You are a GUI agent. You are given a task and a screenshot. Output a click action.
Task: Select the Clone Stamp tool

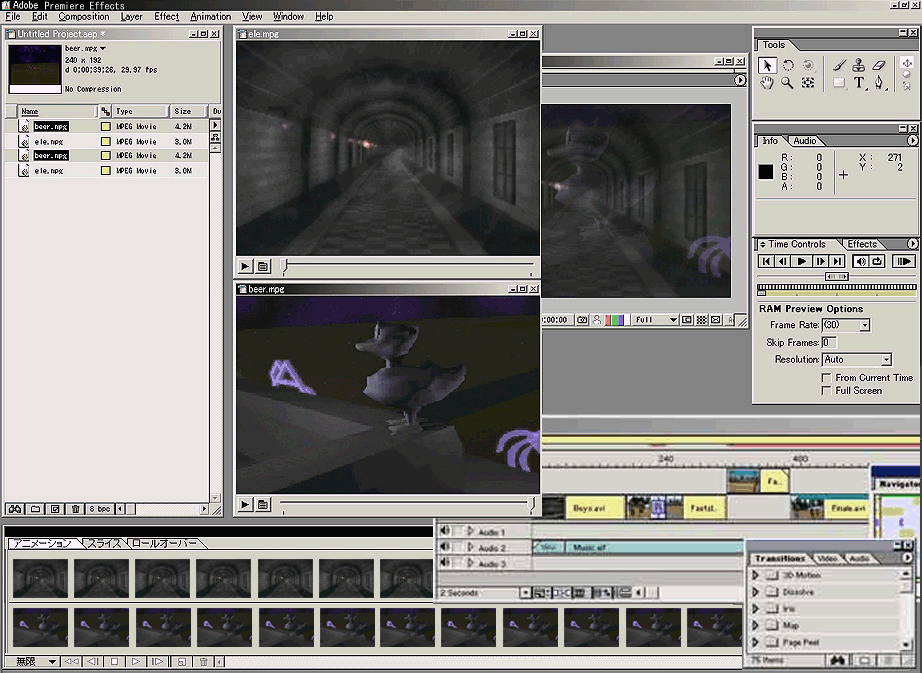(859, 65)
